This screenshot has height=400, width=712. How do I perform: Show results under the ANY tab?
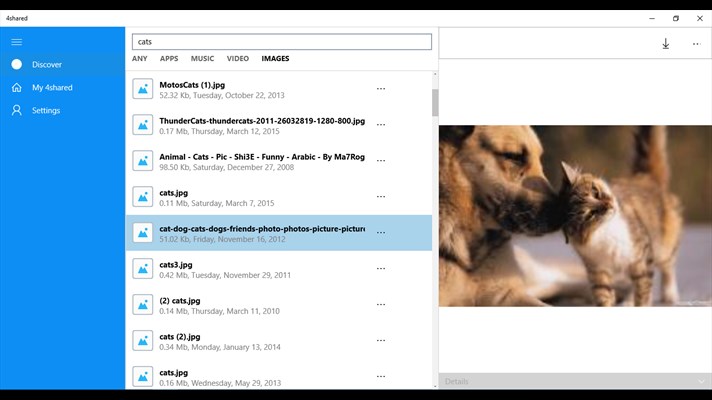pos(140,59)
